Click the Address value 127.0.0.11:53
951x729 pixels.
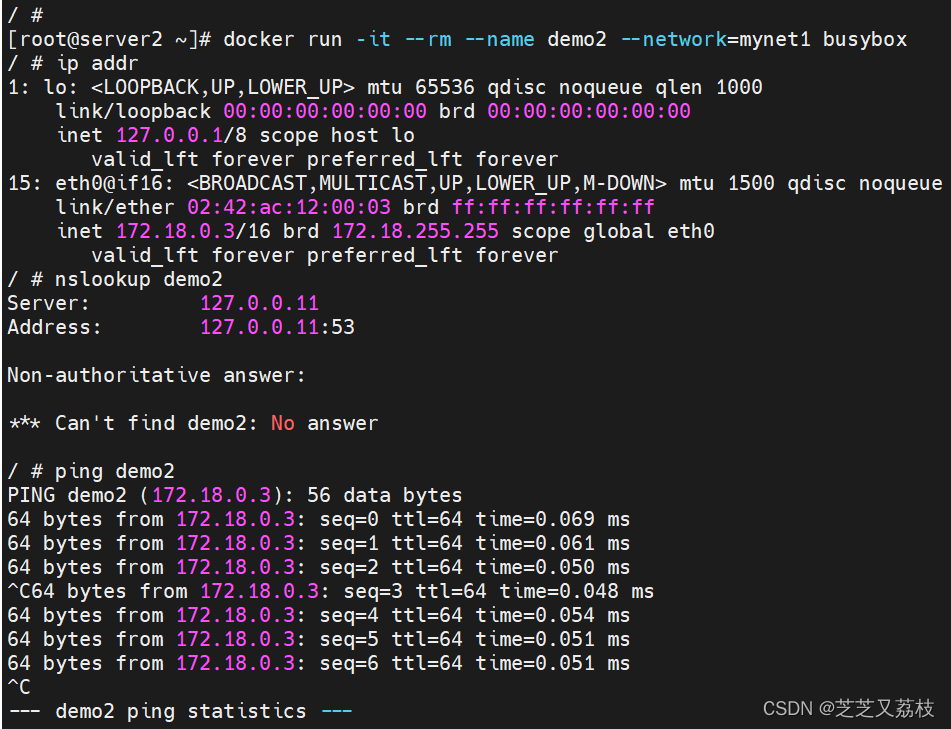coord(277,327)
